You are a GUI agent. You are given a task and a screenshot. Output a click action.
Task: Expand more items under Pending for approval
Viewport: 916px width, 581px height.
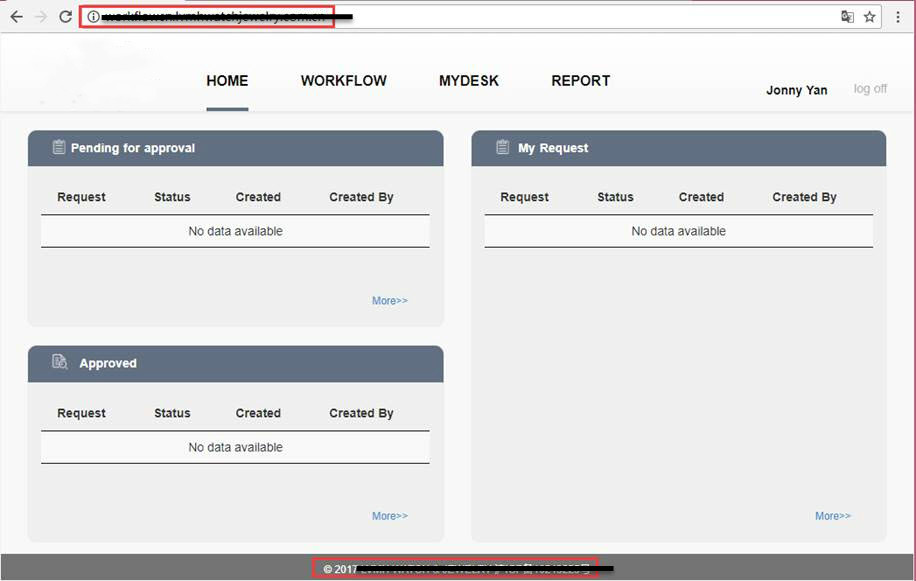coord(389,300)
